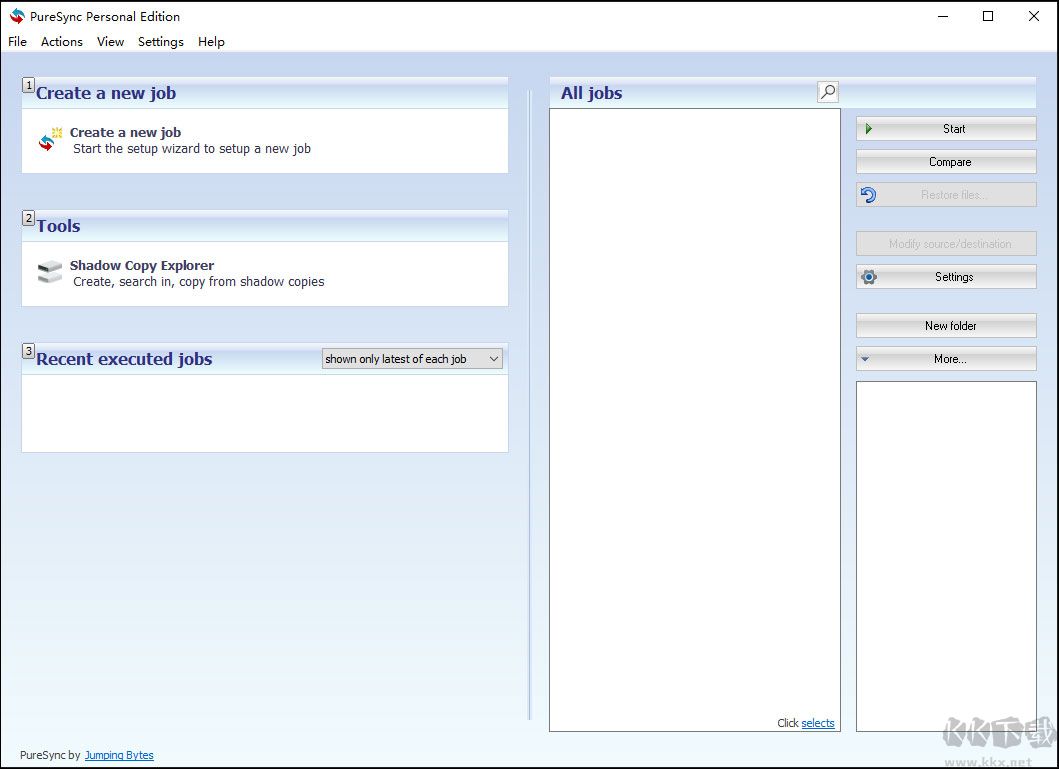Click the blue restore arrow icon
This screenshot has width=1059, height=769.
click(x=869, y=195)
